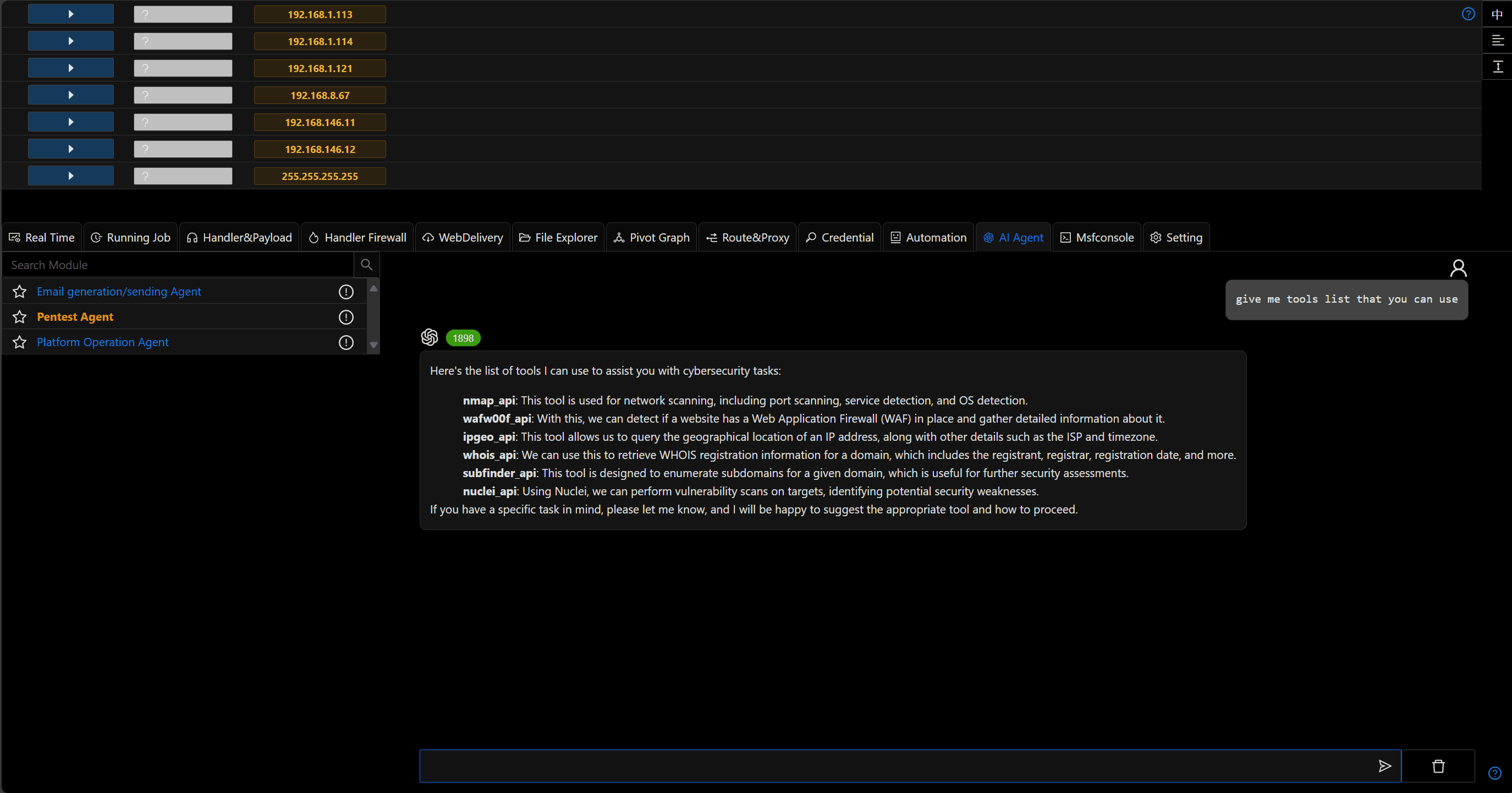Favorite the Pentest Agent star

(x=19, y=316)
